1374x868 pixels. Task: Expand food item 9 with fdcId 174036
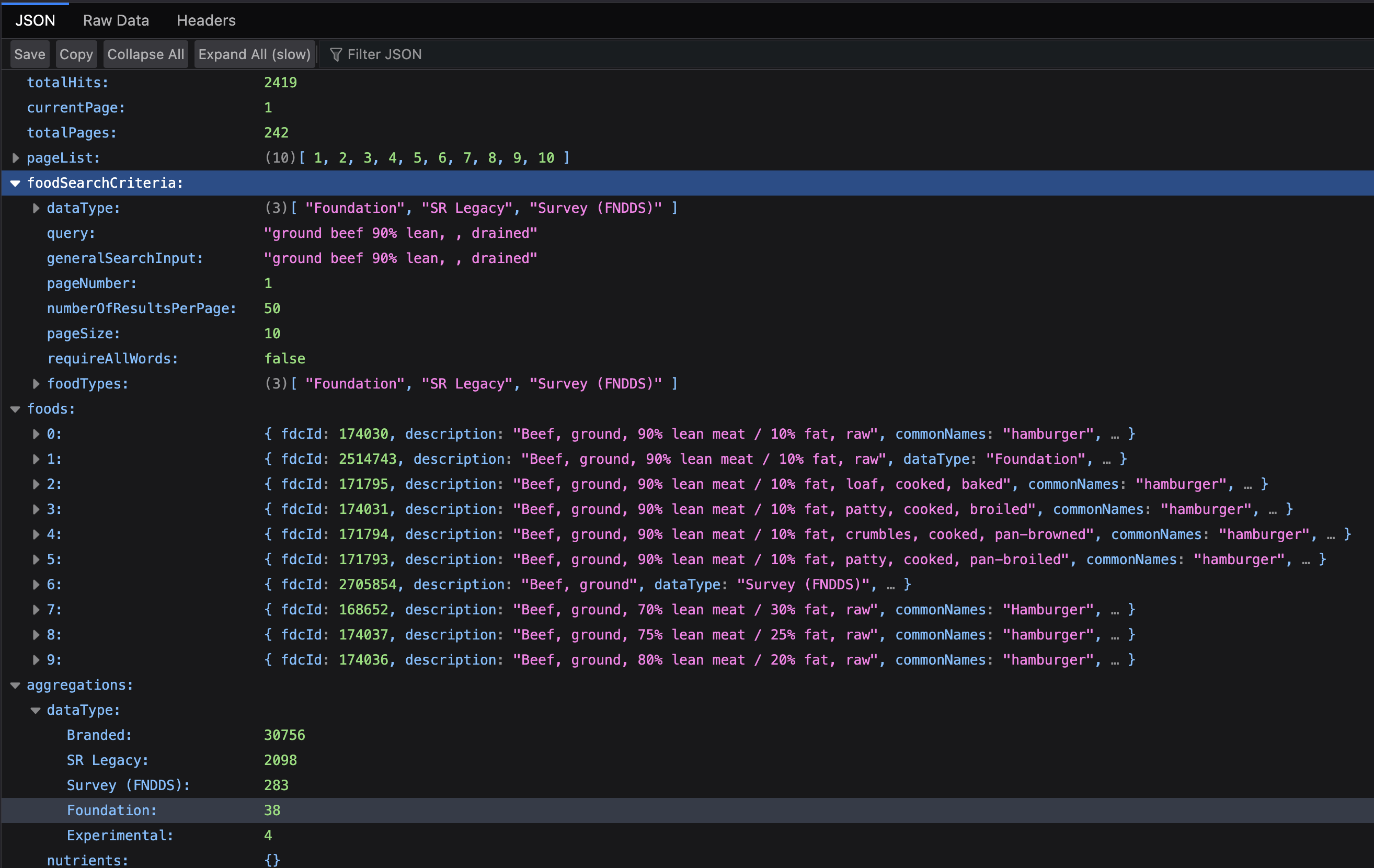tap(36, 660)
